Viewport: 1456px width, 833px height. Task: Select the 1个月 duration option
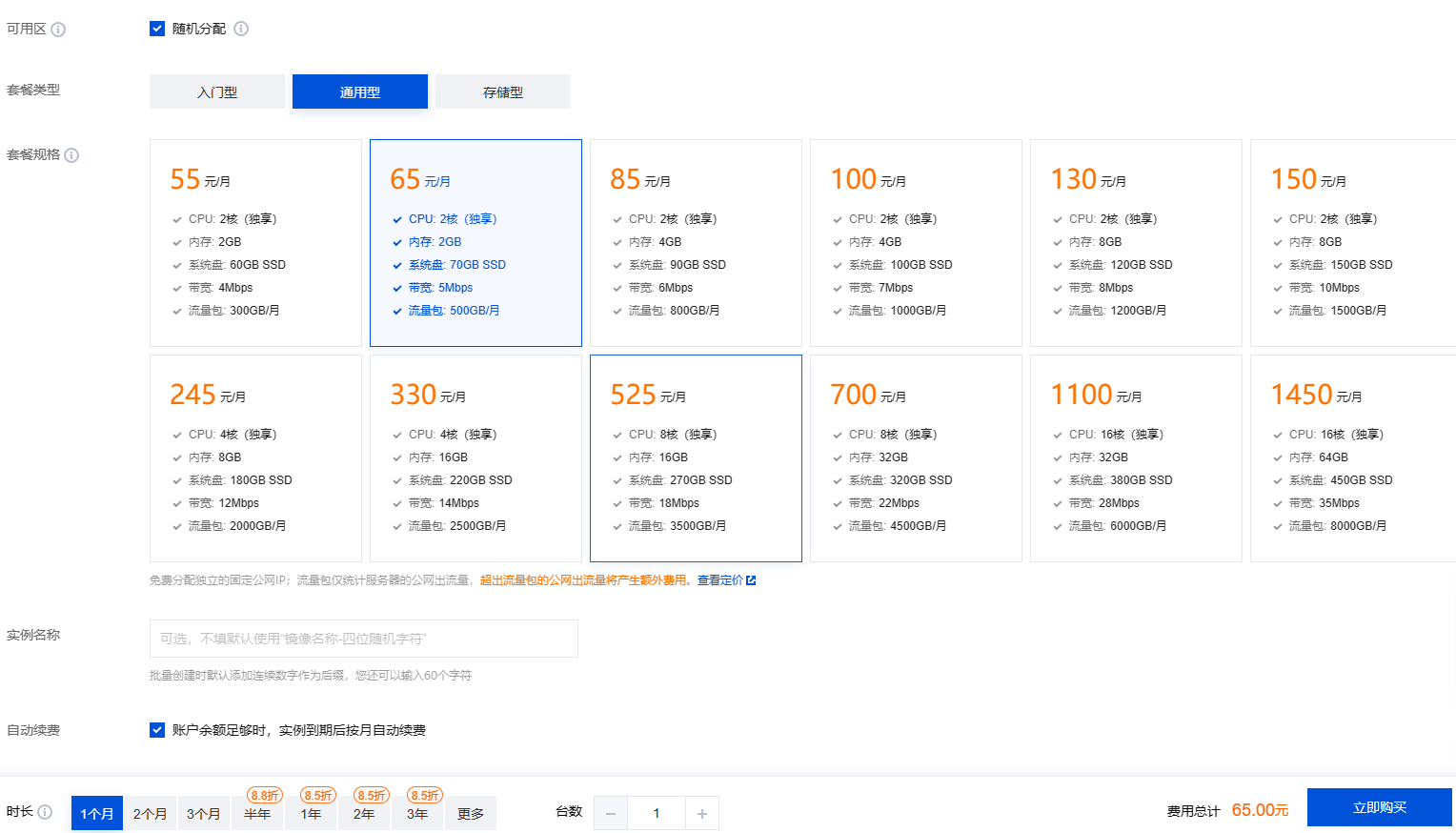pyautogui.click(x=97, y=814)
